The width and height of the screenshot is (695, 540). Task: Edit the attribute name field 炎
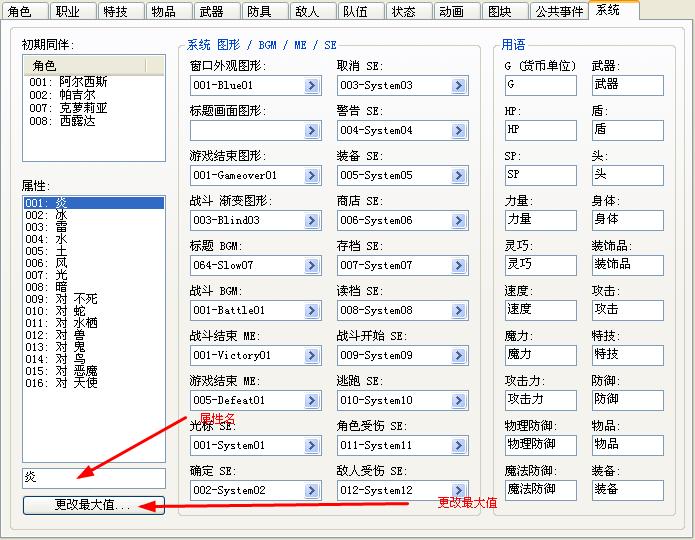tap(94, 478)
